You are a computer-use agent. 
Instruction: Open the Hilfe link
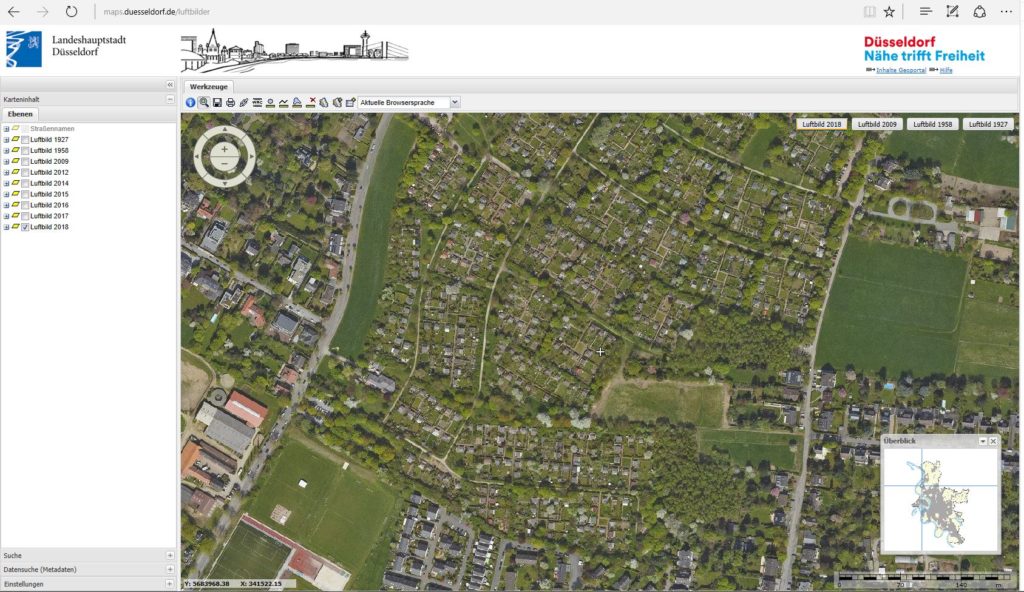click(946, 70)
